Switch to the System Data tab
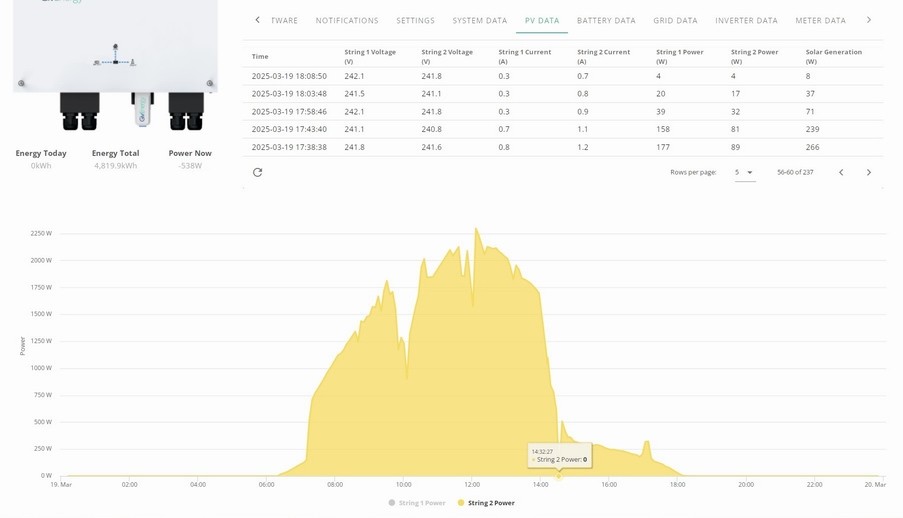This screenshot has height=518, width=903. pyautogui.click(x=480, y=20)
